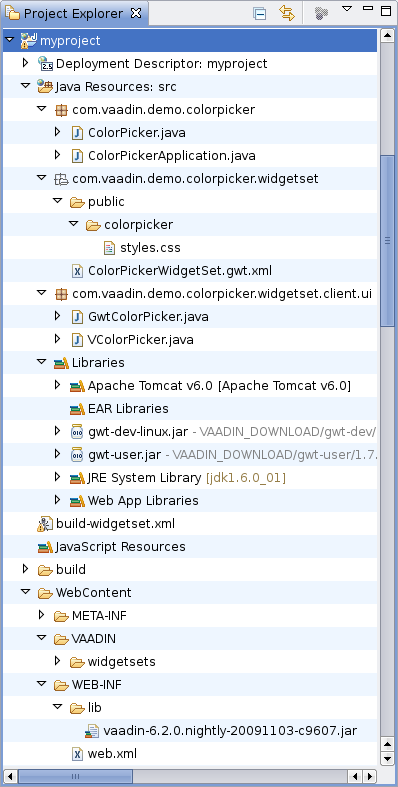Viewport: 398px width, 787px height.
Task: Click the horizontal scrollbar thumb
Action: [x=75, y=776]
